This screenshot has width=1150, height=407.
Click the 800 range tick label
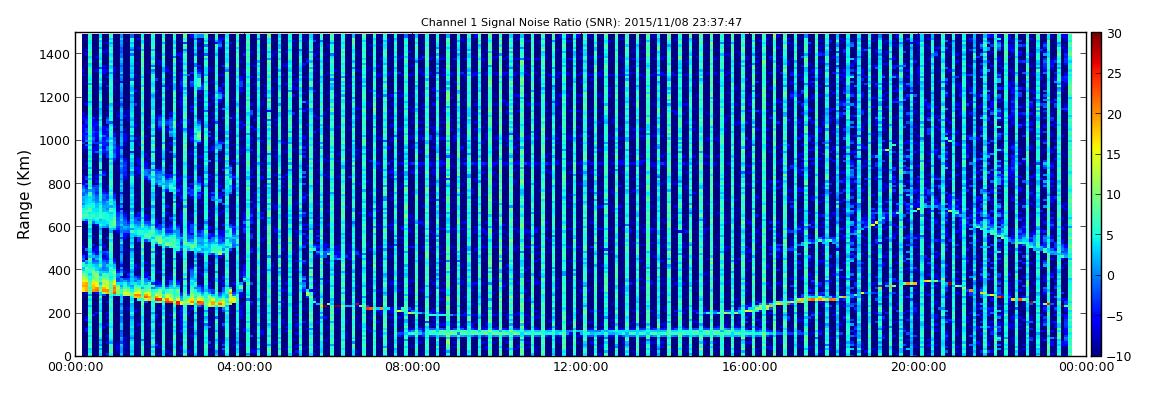(59, 184)
